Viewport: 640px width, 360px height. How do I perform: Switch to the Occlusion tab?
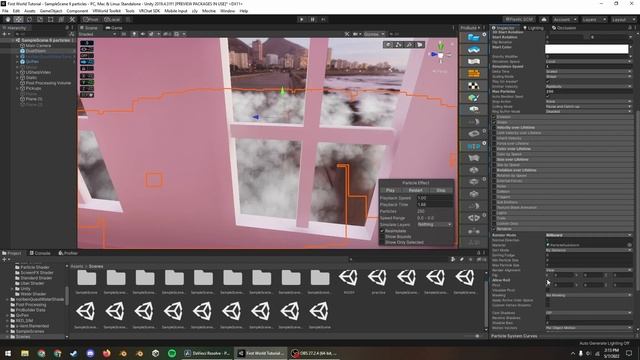click(x=564, y=28)
